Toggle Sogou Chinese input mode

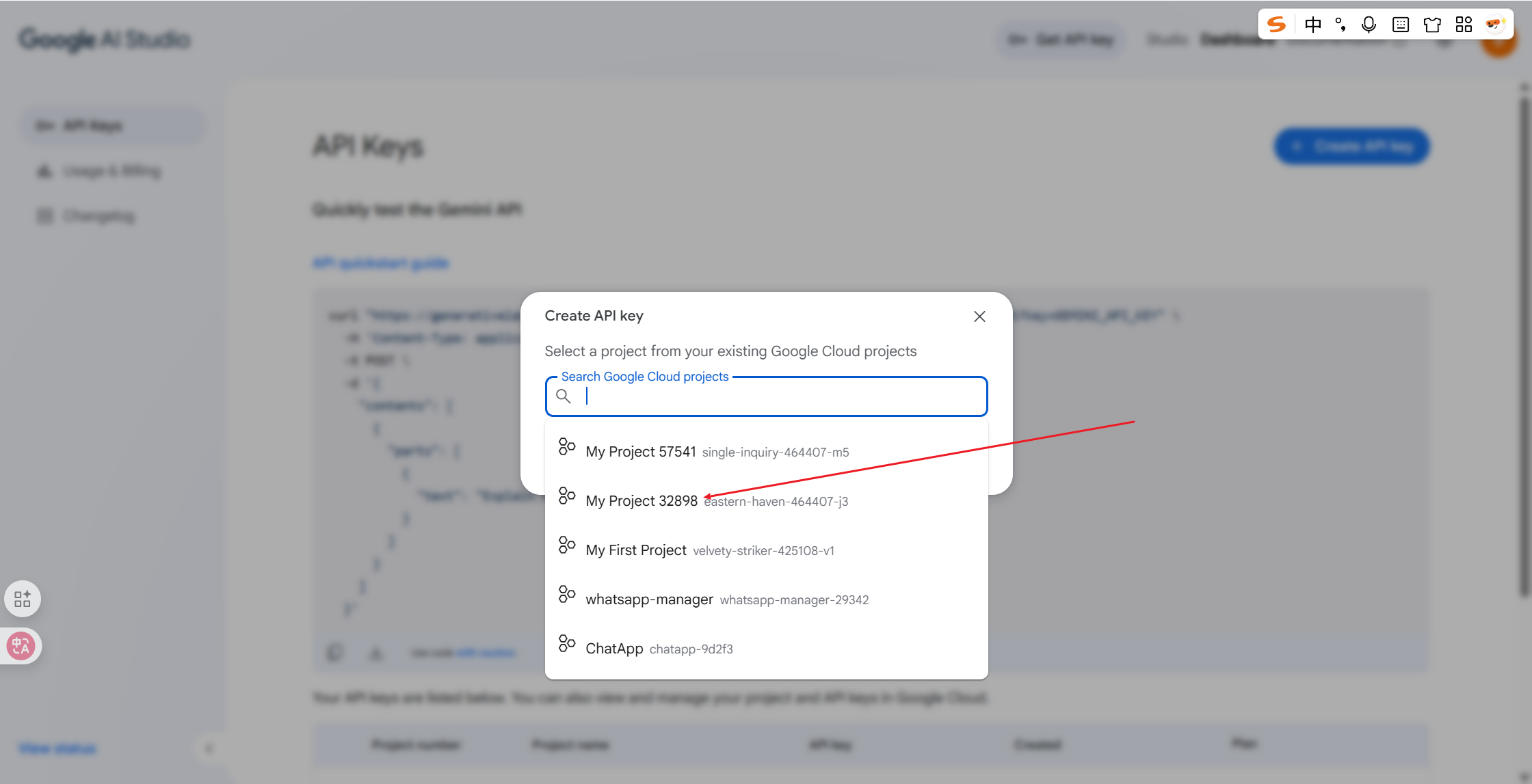(1312, 25)
